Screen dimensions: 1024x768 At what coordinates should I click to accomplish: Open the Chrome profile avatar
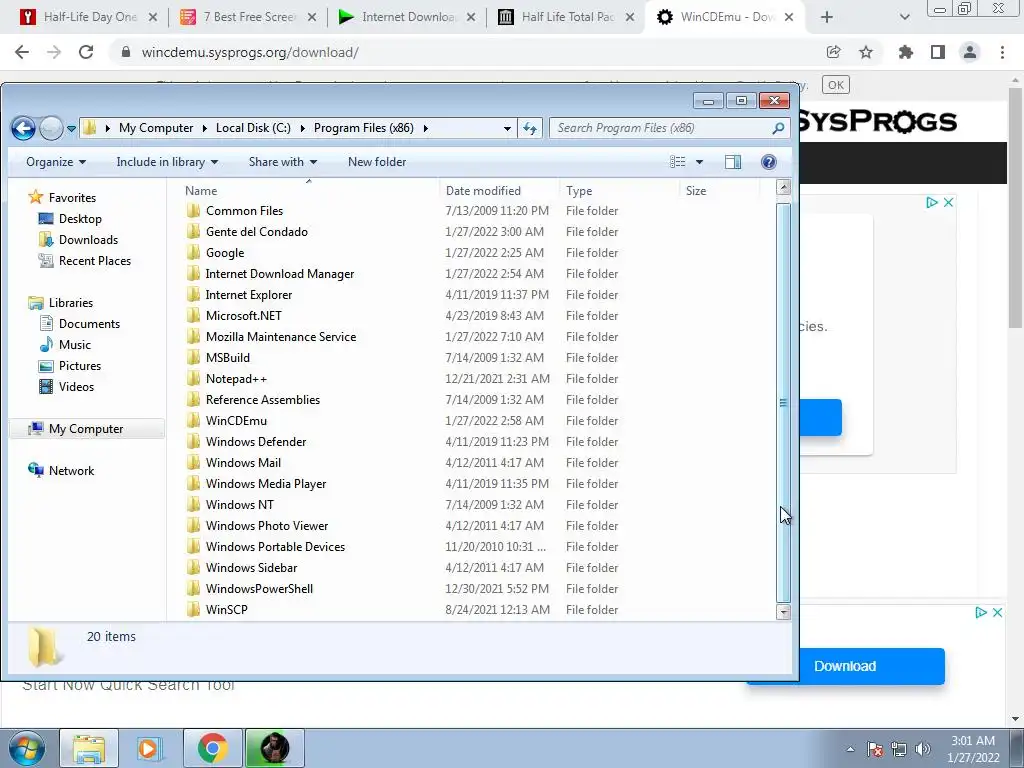pyautogui.click(x=970, y=52)
